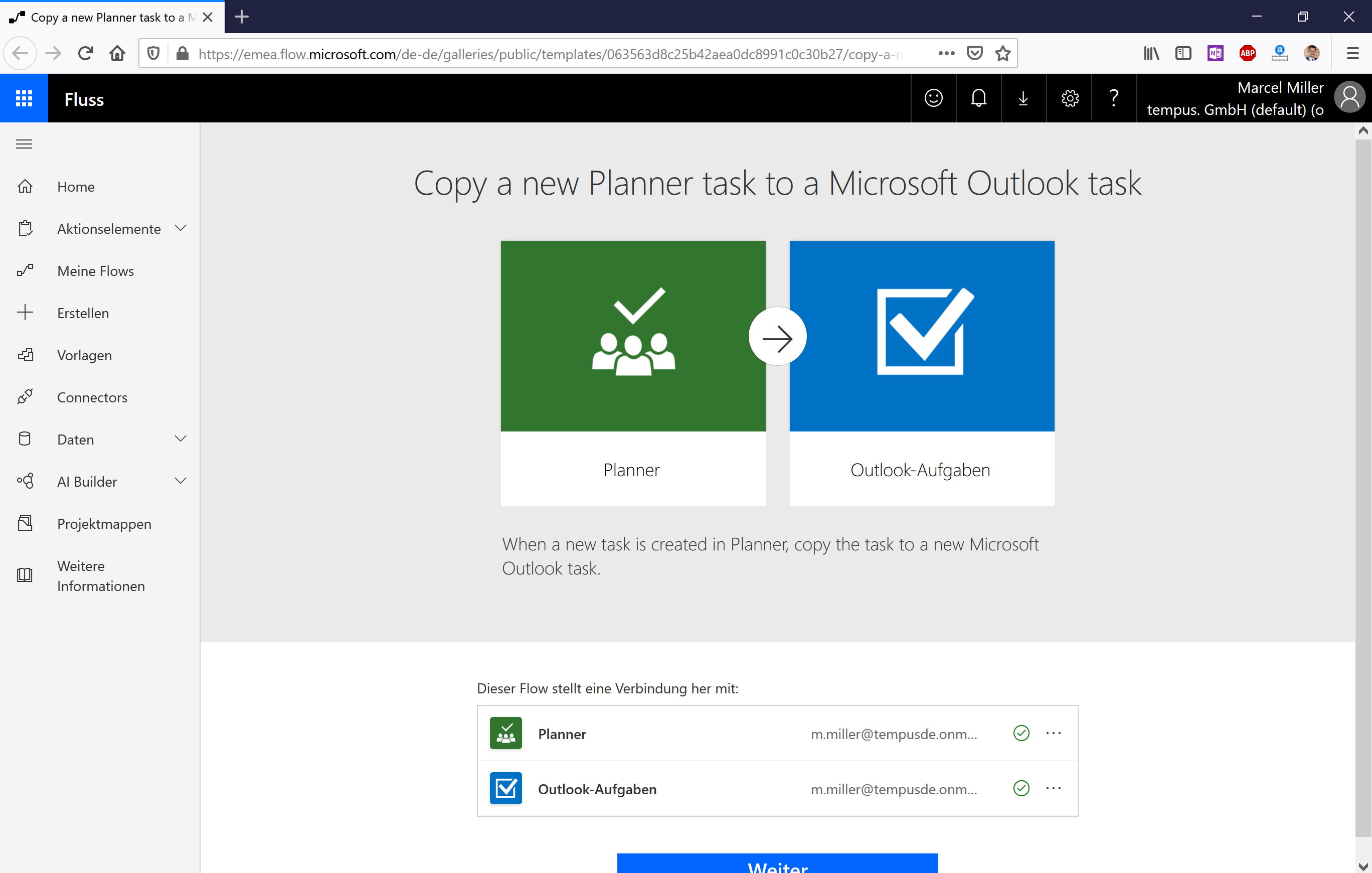
Task: Click the Vorlagen template icon
Action: [25, 355]
